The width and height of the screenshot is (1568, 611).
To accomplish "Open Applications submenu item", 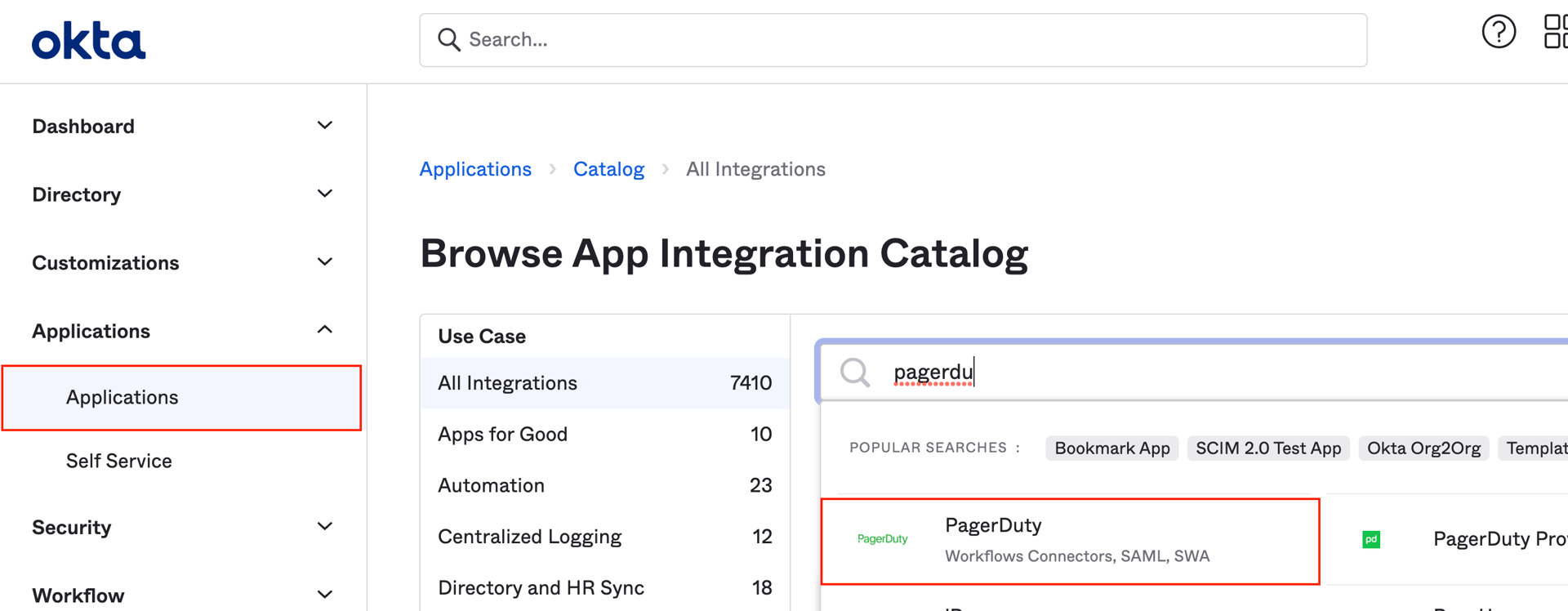I will pos(122,397).
